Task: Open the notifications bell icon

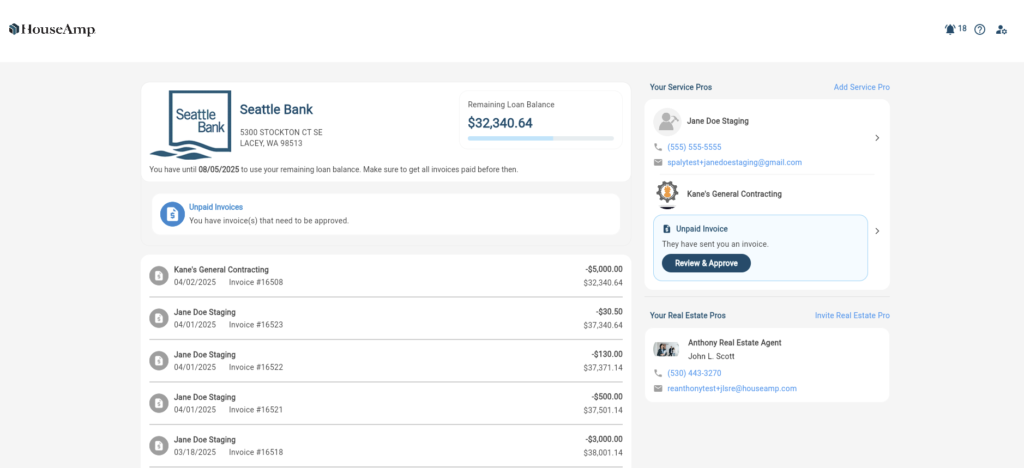Action: 950,29
